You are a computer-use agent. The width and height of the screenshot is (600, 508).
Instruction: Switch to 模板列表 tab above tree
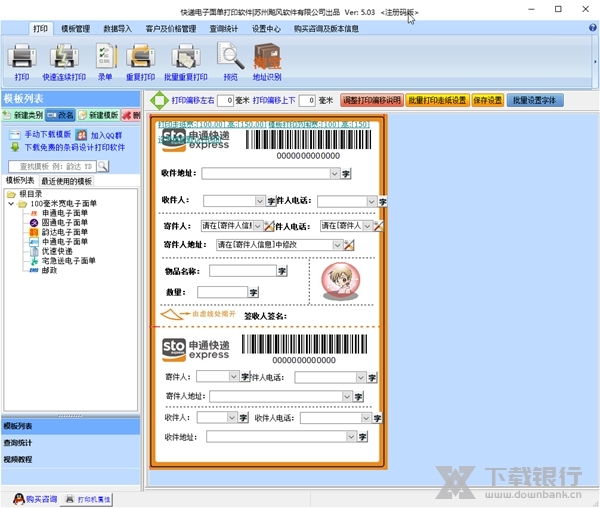point(20,181)
